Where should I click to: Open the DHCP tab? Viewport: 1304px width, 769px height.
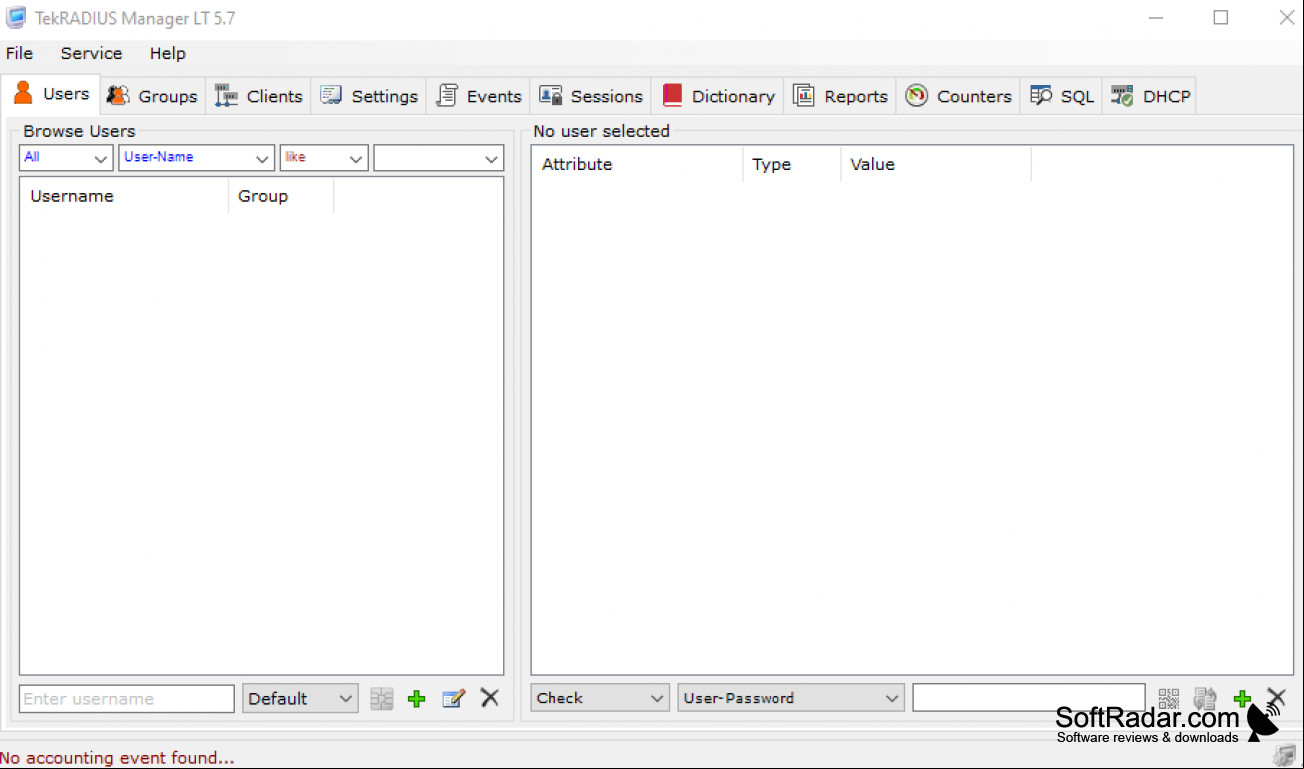coord(1150,96)
